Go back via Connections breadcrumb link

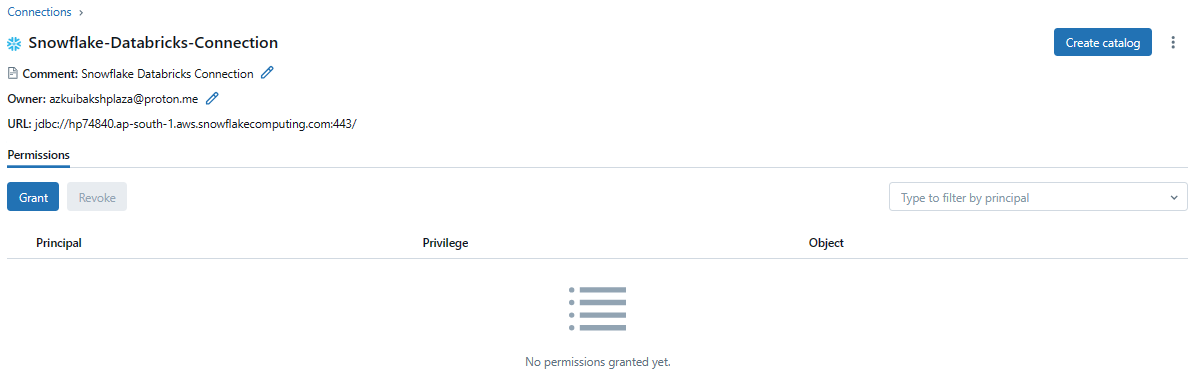40,12
